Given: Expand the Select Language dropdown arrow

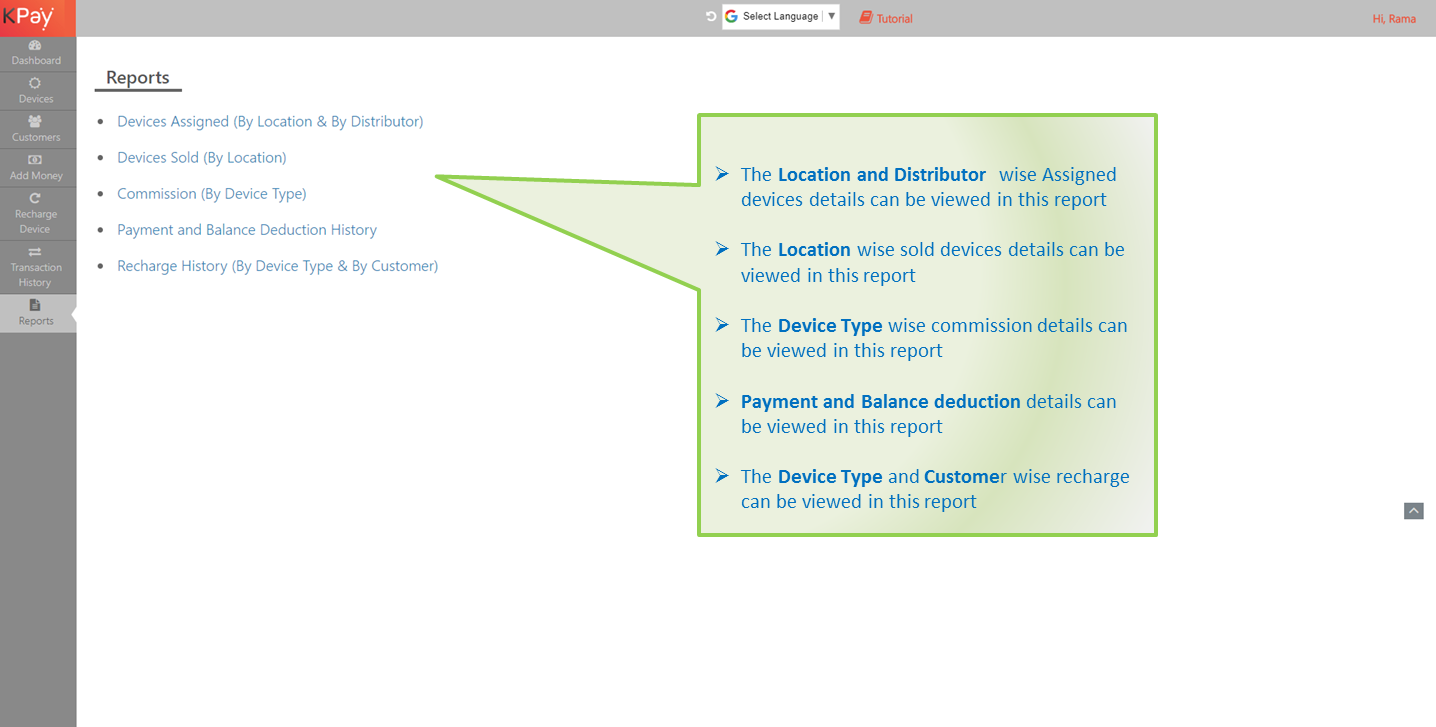Looking at the screenshot, I should 831,17.
